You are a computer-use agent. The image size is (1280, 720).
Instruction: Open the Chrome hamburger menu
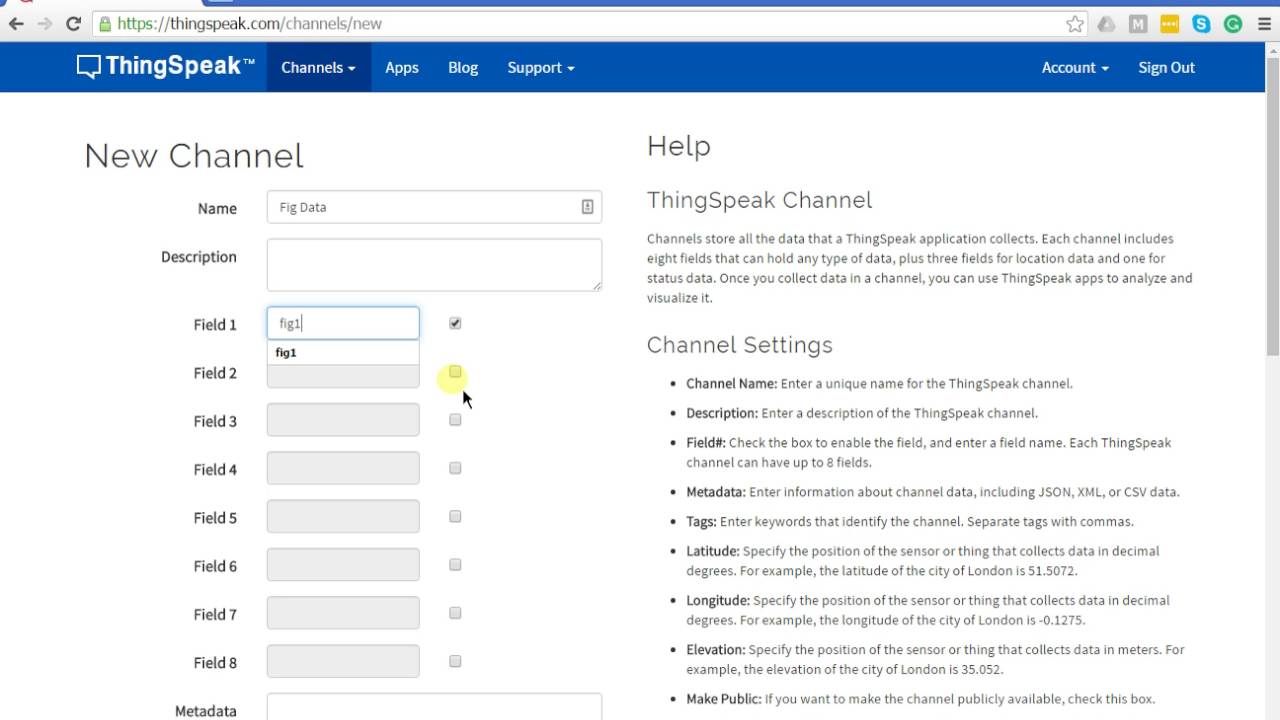[x=1263, y=24]
